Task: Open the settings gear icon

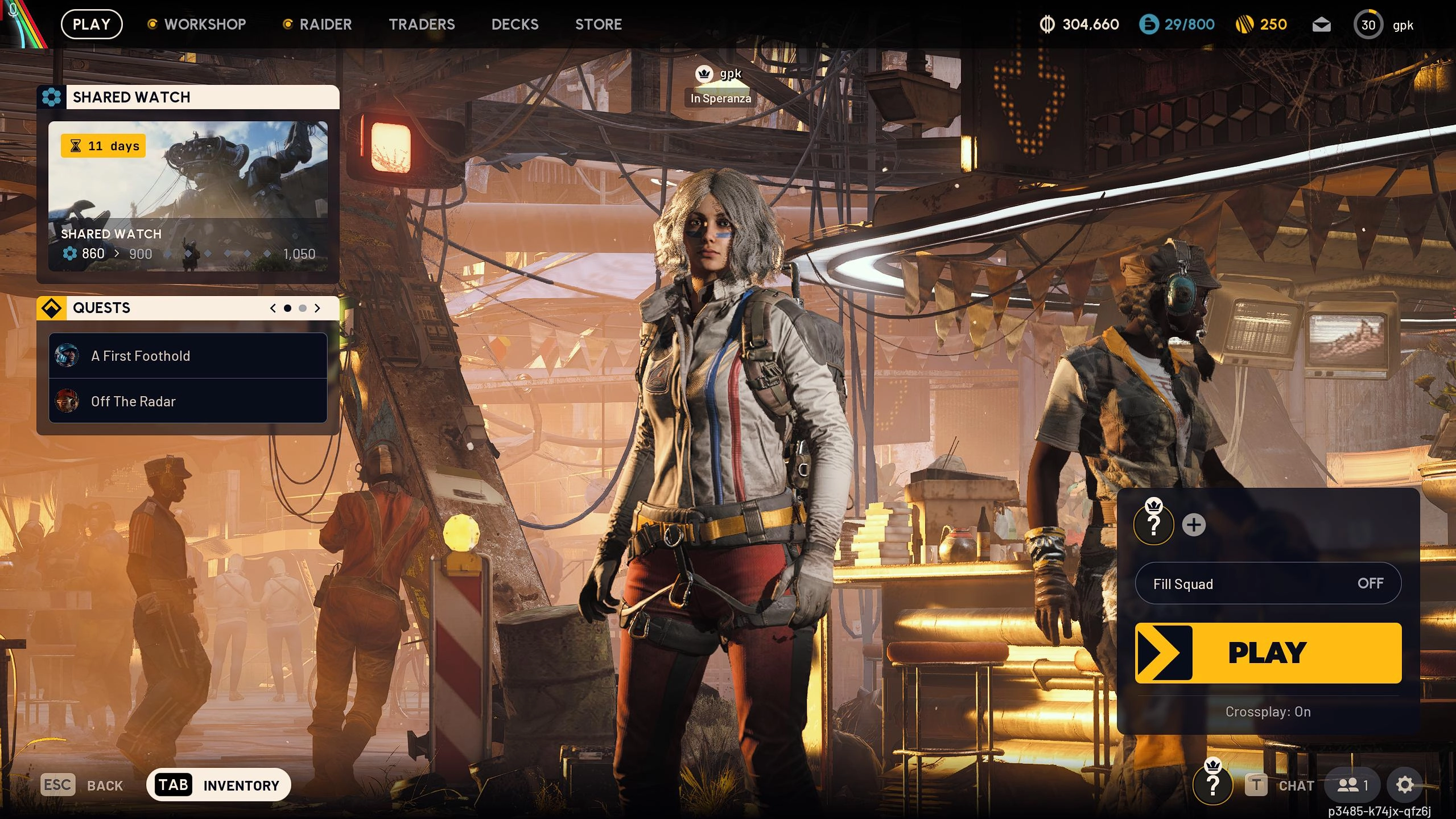Action: (x=1404, y=785)
